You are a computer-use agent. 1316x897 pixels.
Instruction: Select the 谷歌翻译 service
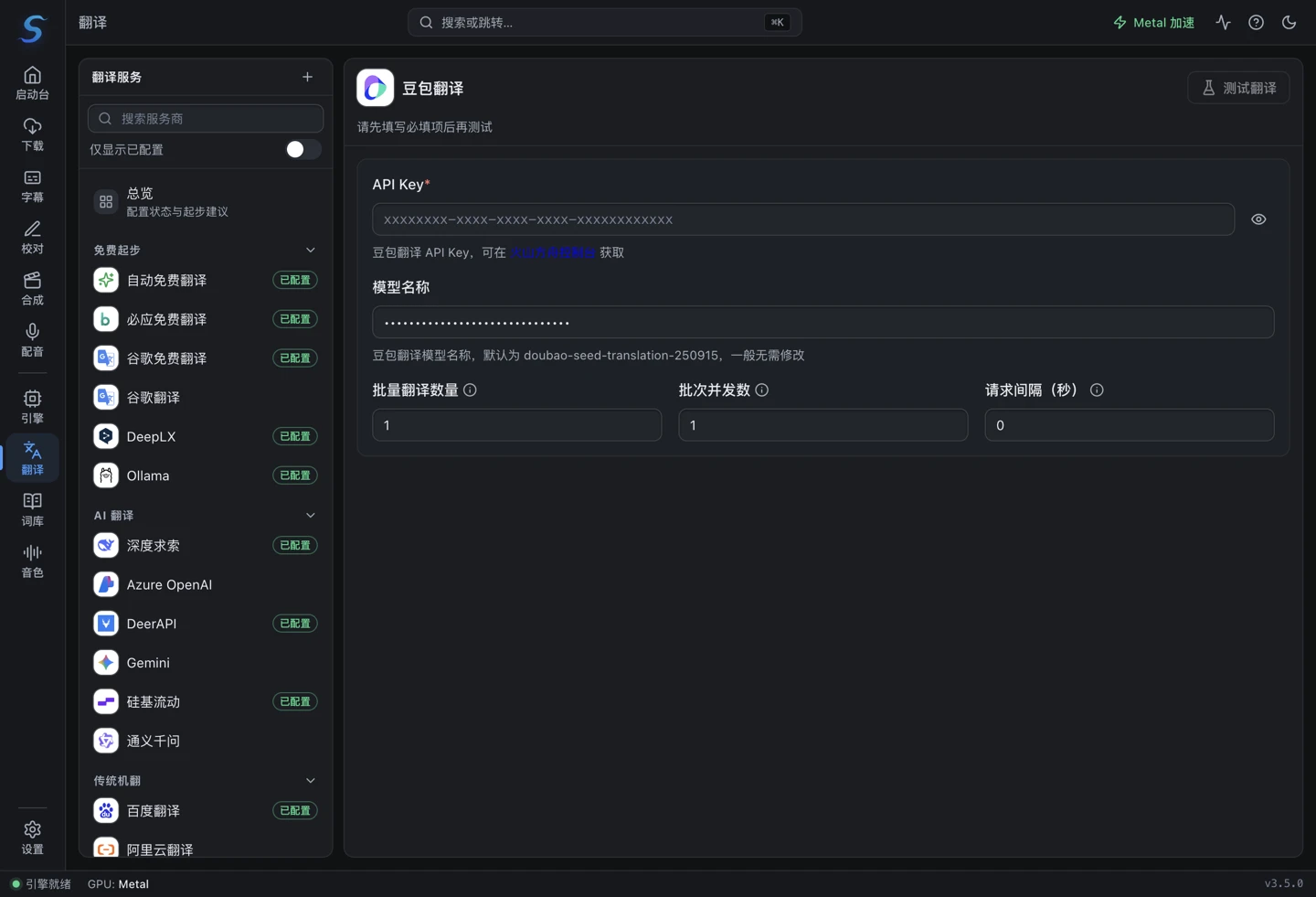click(x=206, y=398)
